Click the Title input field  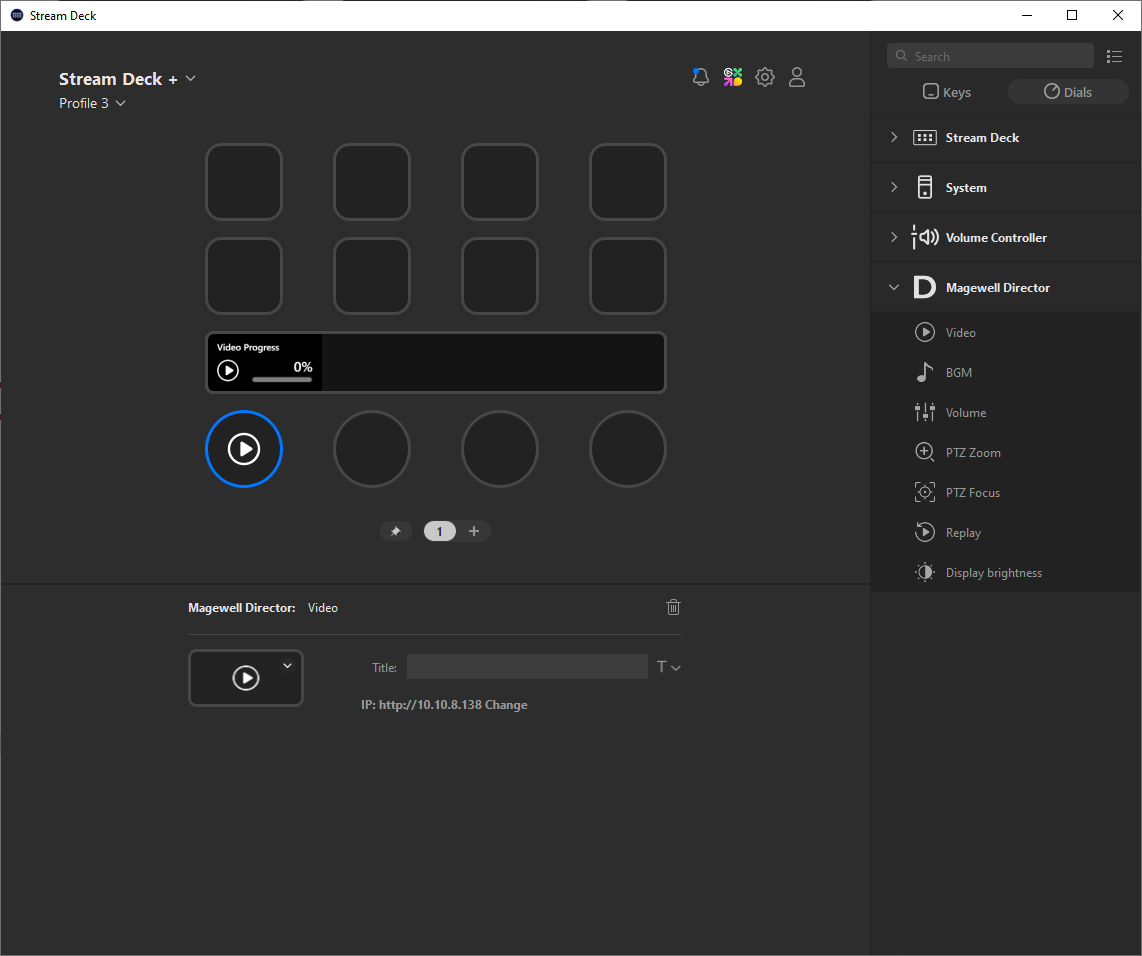(x=527, y=667)
